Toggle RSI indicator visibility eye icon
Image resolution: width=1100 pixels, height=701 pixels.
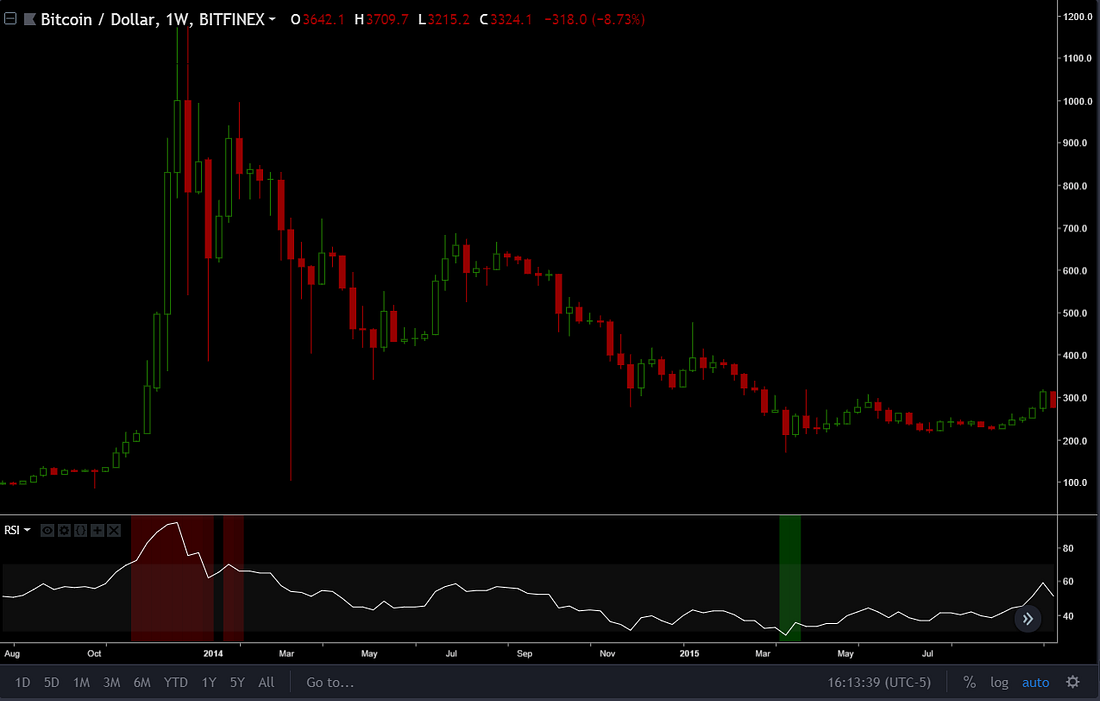47,530
